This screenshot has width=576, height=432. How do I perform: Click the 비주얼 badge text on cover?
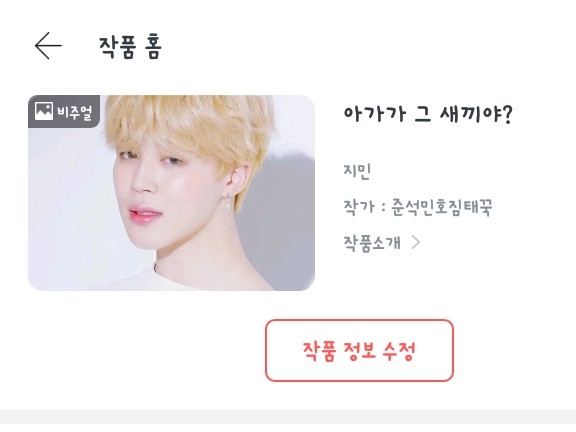click(75, 112)
